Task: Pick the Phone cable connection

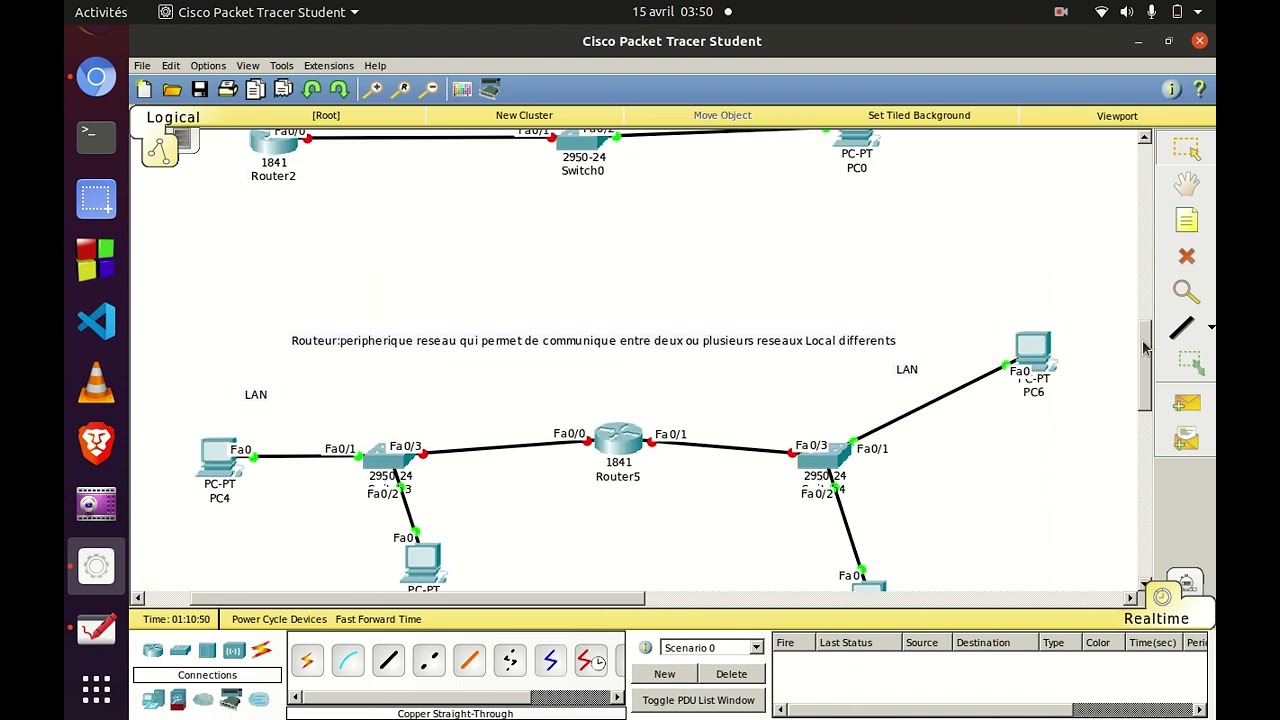Action: (510, 661)
